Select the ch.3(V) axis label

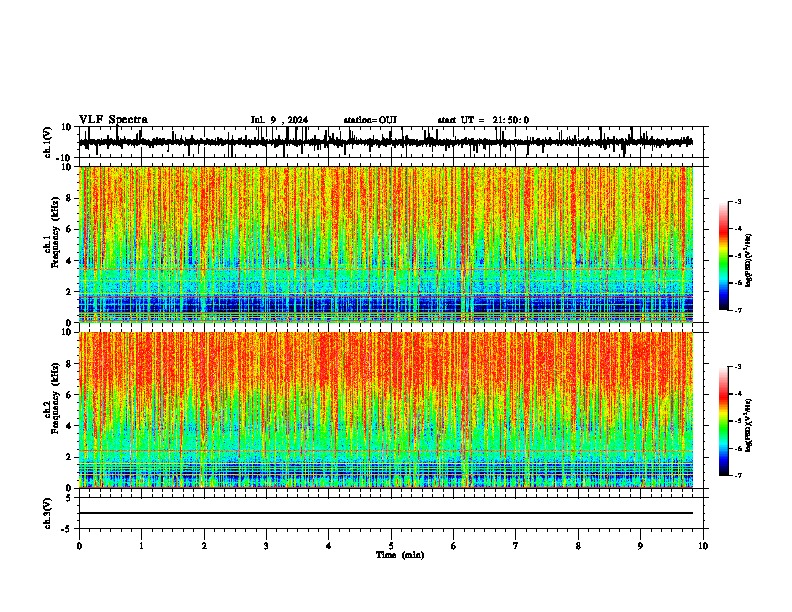[48, 513]
